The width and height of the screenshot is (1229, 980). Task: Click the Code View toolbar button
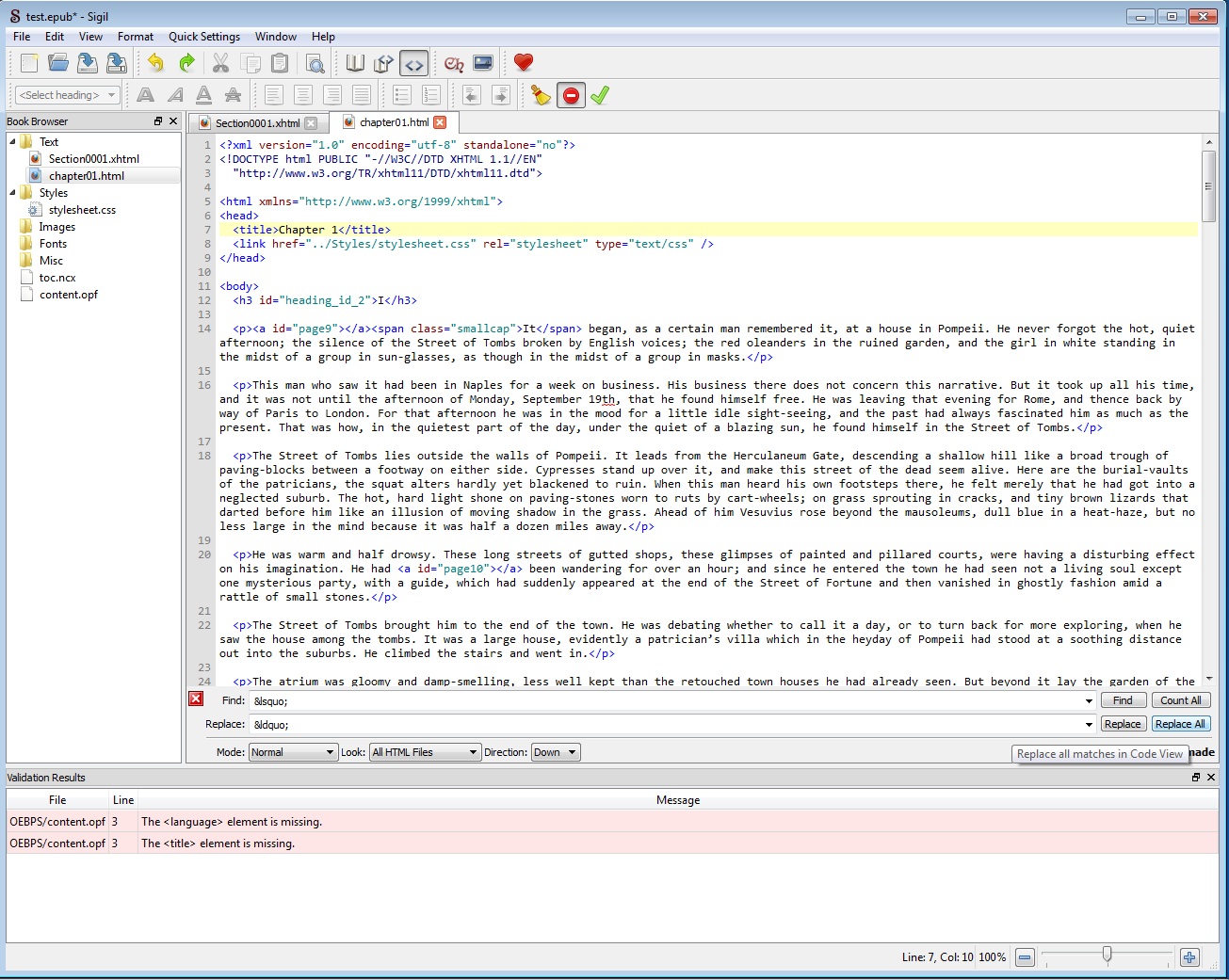[413, 63]
